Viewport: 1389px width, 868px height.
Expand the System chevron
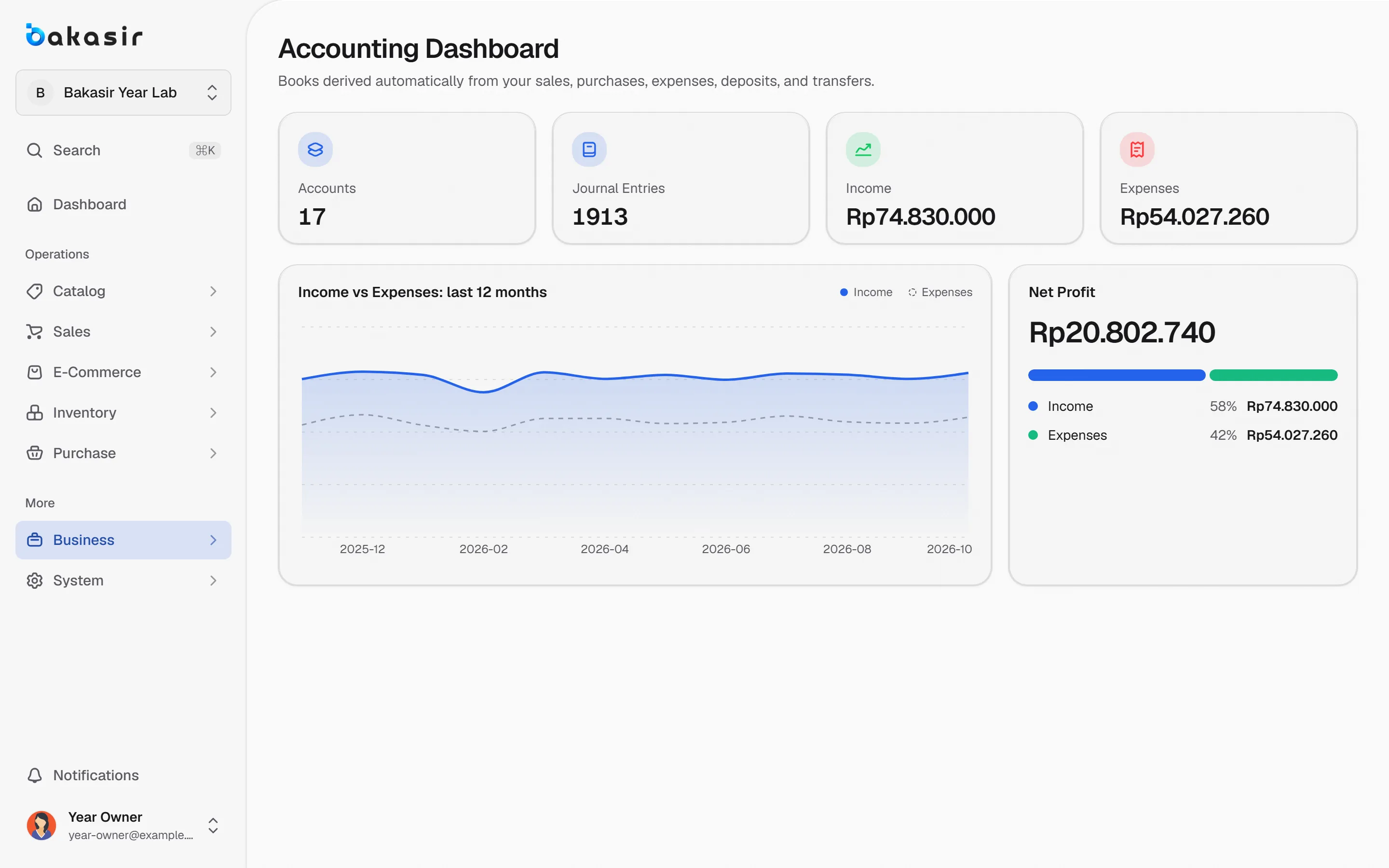214,581
